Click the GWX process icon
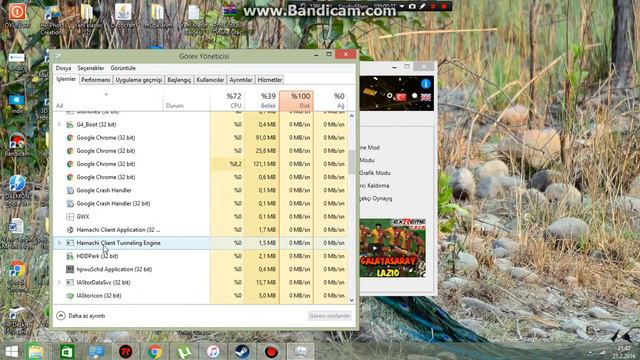Image resolution: width=640 pixels, height=360 pixels. [x=70, y=216]
